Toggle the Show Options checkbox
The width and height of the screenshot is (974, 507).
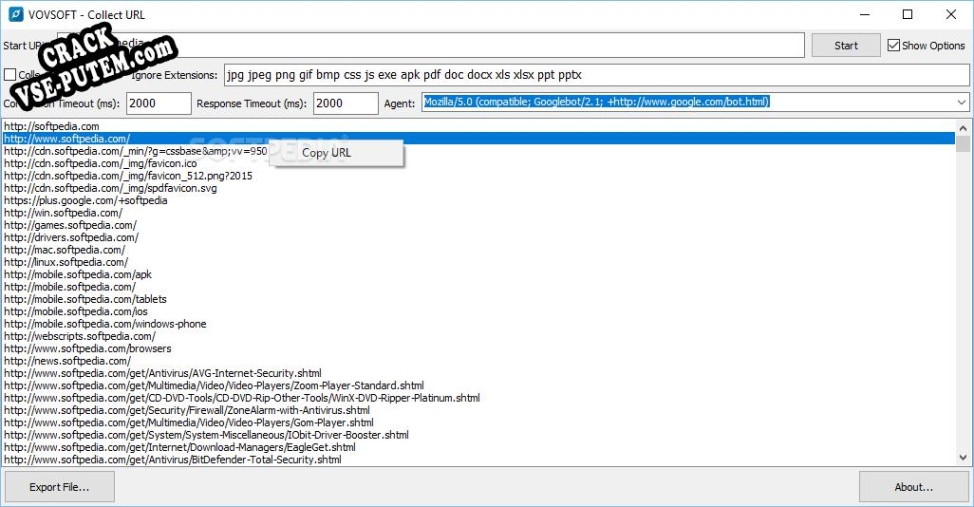pos(893,45)
